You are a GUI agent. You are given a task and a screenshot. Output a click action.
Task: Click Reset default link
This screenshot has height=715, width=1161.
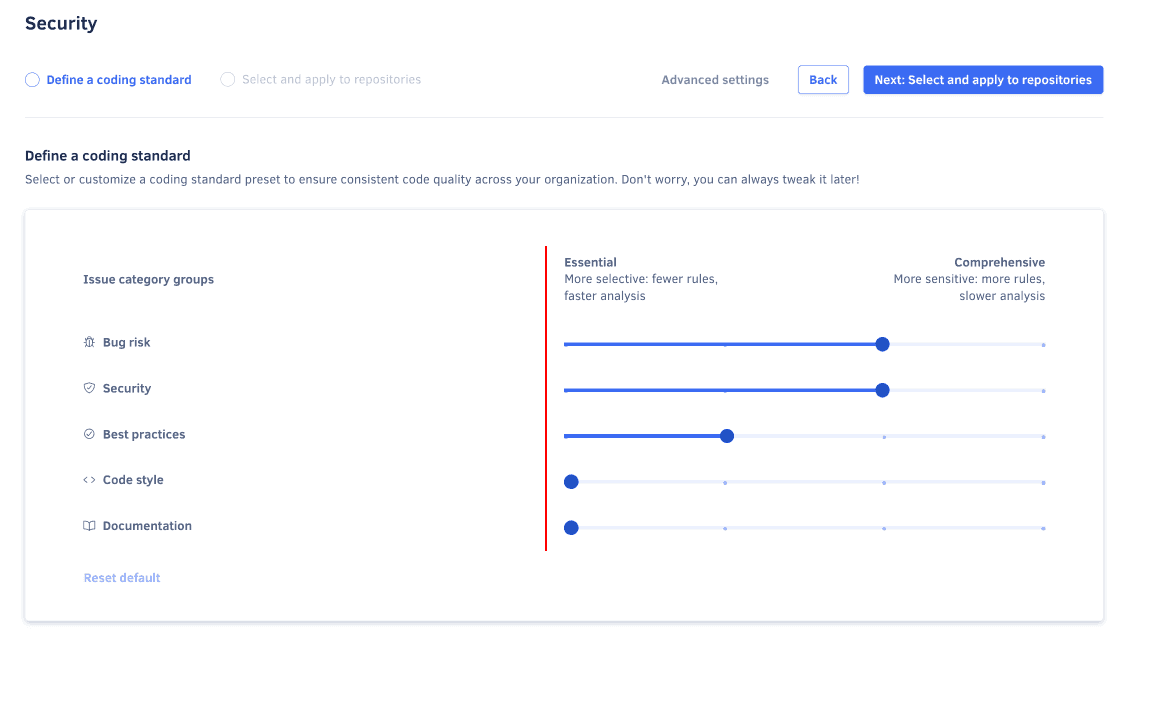click(x=122, y=578)
